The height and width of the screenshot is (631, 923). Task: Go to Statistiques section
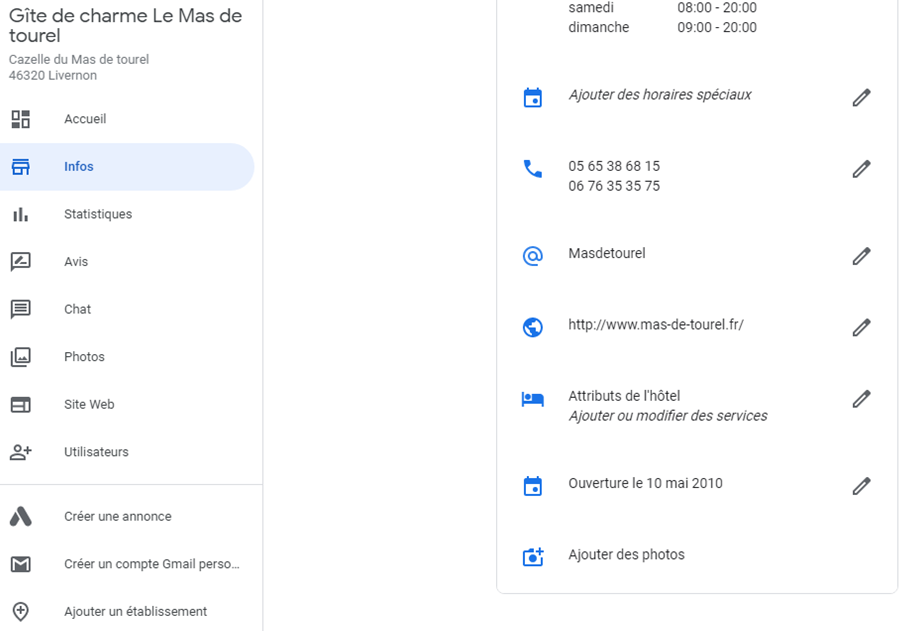[127, 214]
